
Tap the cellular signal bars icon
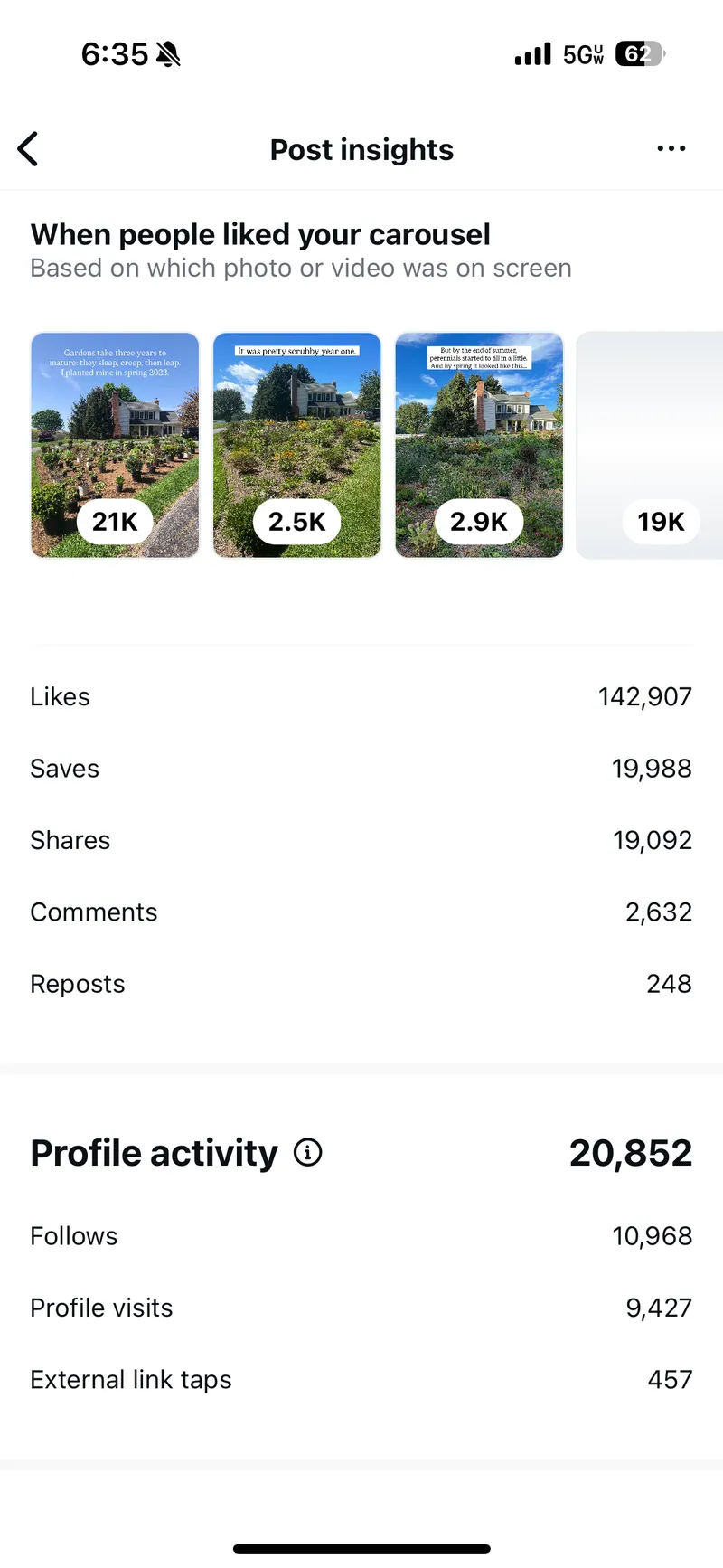[532, 55]
